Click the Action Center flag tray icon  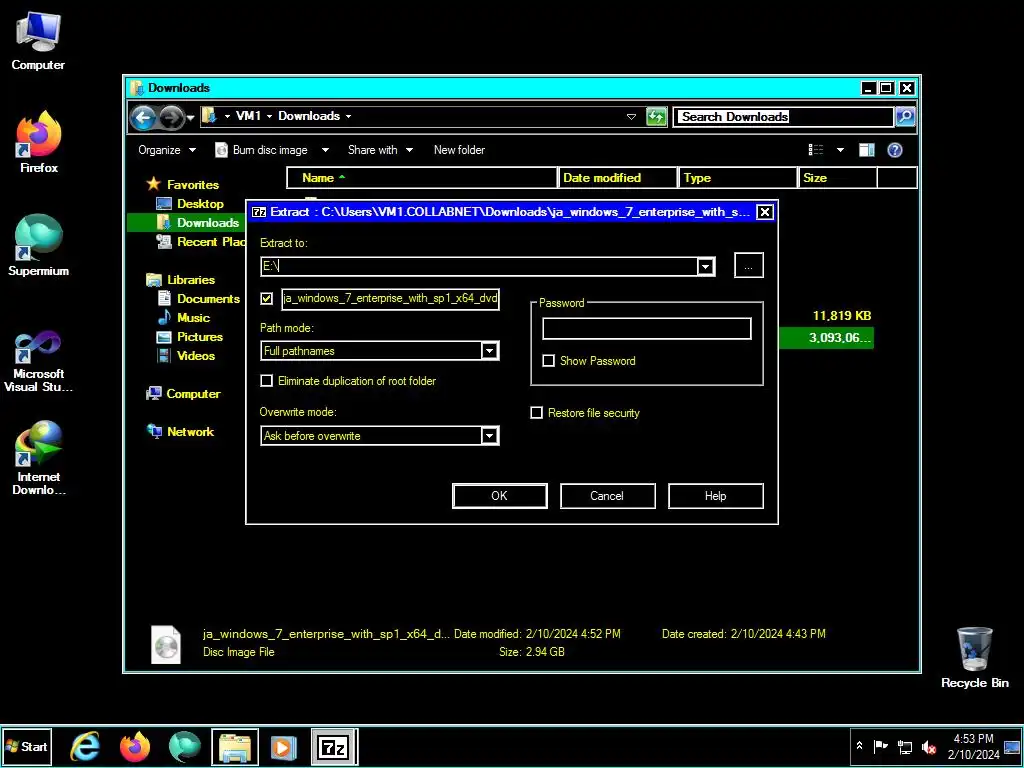[880, 746]
